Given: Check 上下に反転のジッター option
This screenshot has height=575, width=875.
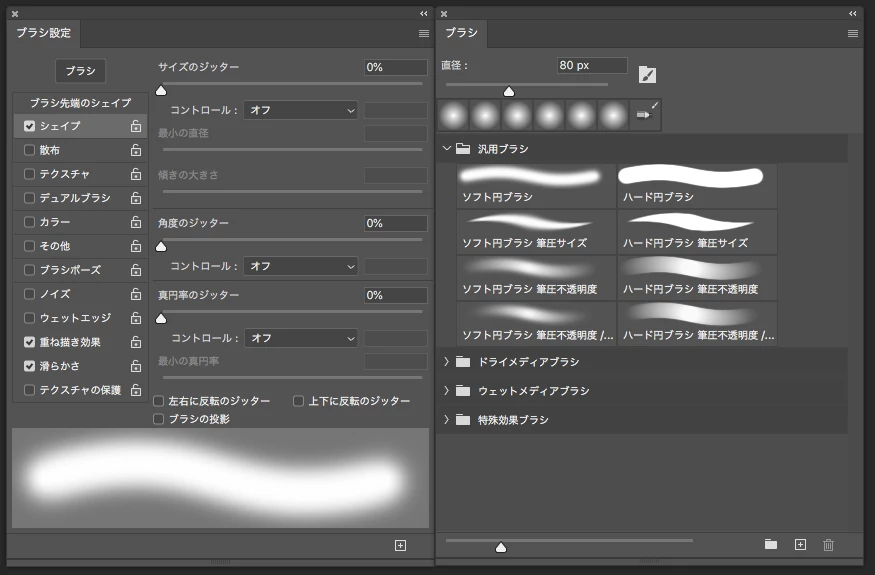Looking at the screenshot, I should coord(299,401).
